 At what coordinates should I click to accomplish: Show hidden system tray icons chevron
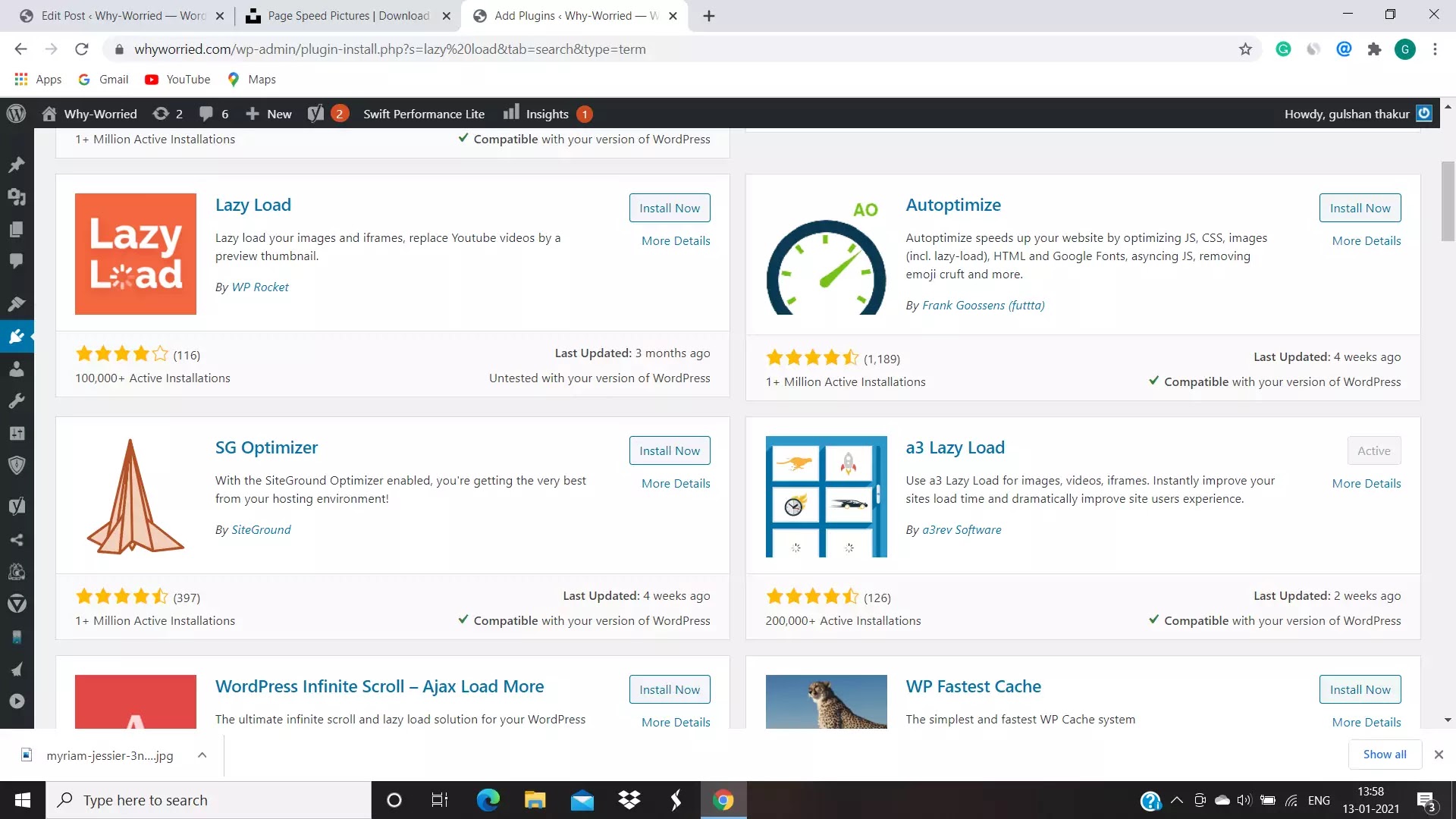[1177, 800]
